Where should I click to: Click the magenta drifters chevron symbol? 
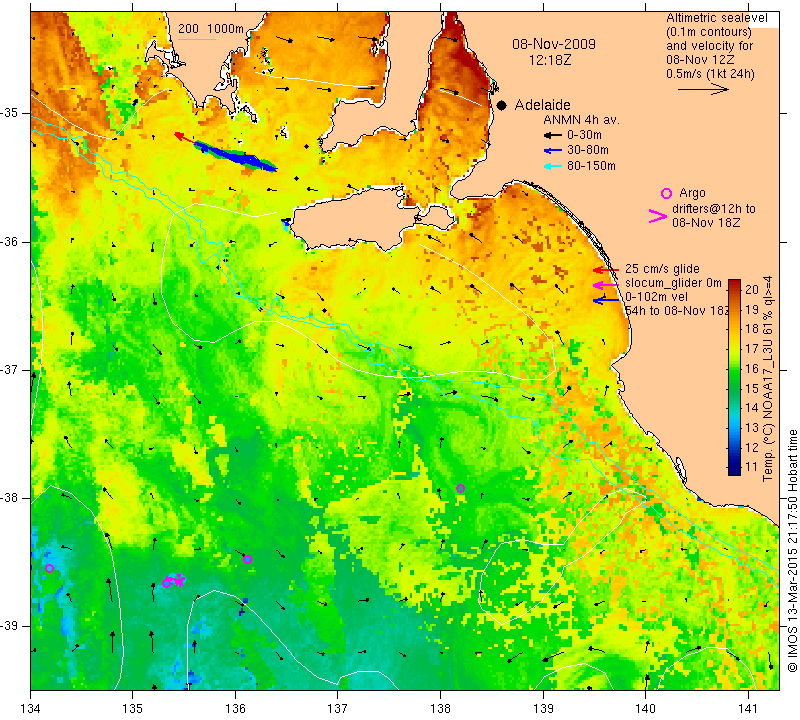(658, 216)
